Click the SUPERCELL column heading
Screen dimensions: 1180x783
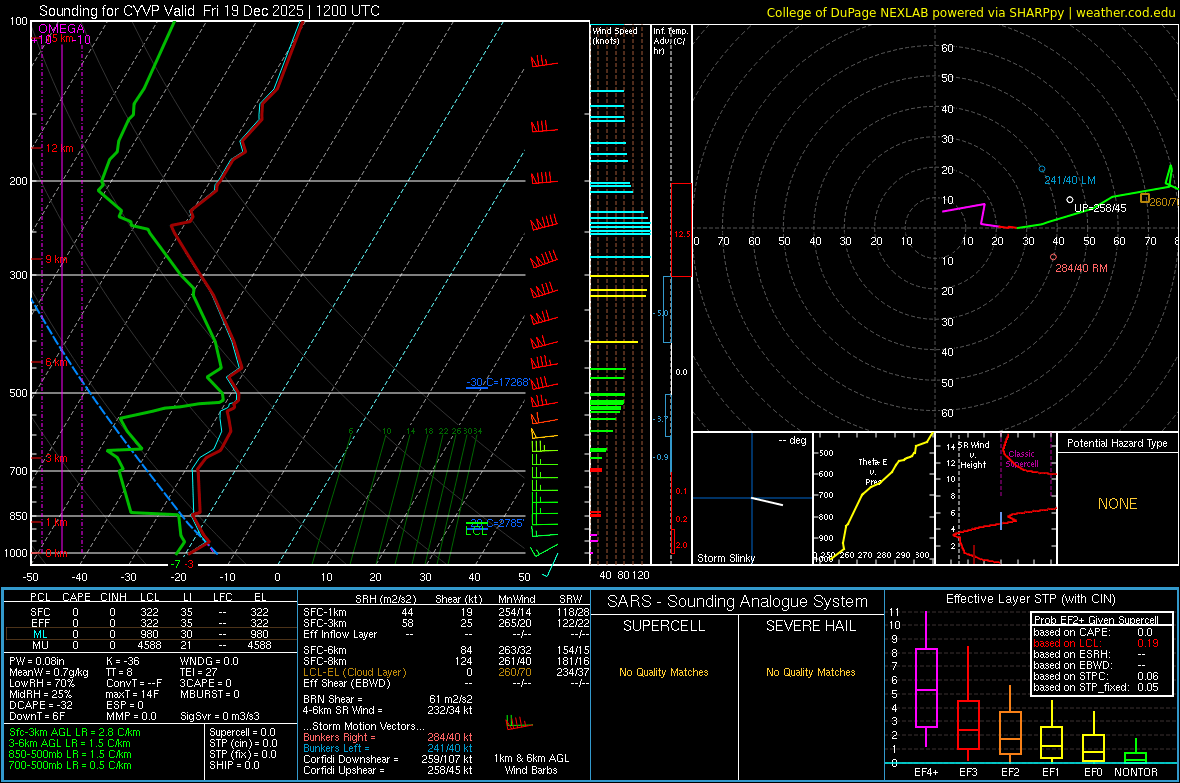[x=664, y=626]
